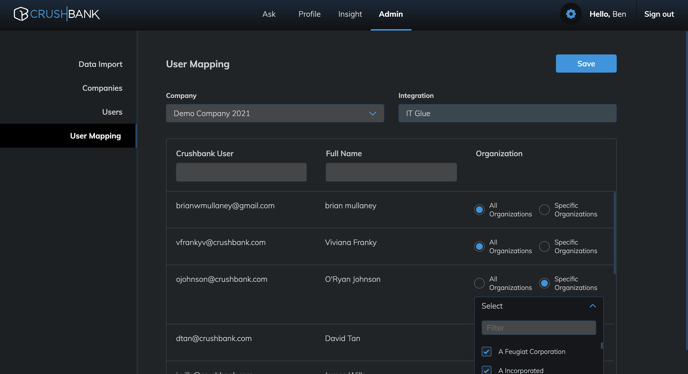Click the Sign out link
The height and width of the screenshot is (374, 688).
[x=659, y=14]
